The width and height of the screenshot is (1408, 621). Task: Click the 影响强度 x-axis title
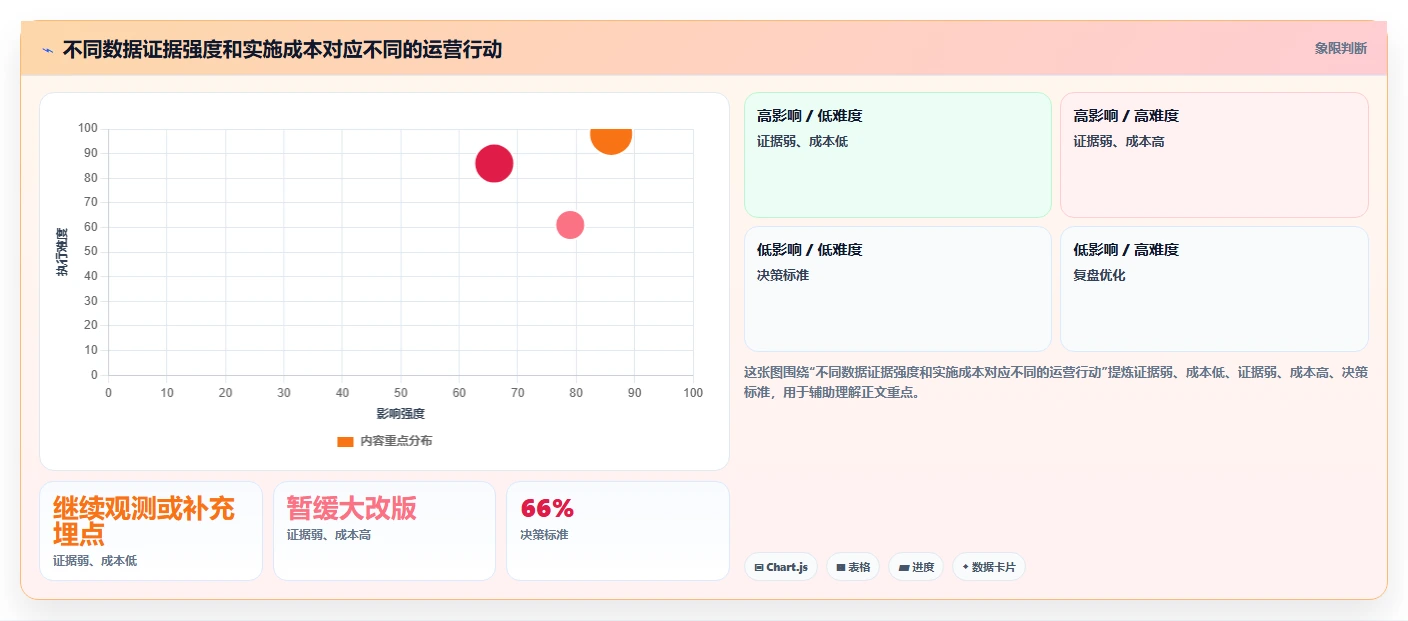coord(401,413)
